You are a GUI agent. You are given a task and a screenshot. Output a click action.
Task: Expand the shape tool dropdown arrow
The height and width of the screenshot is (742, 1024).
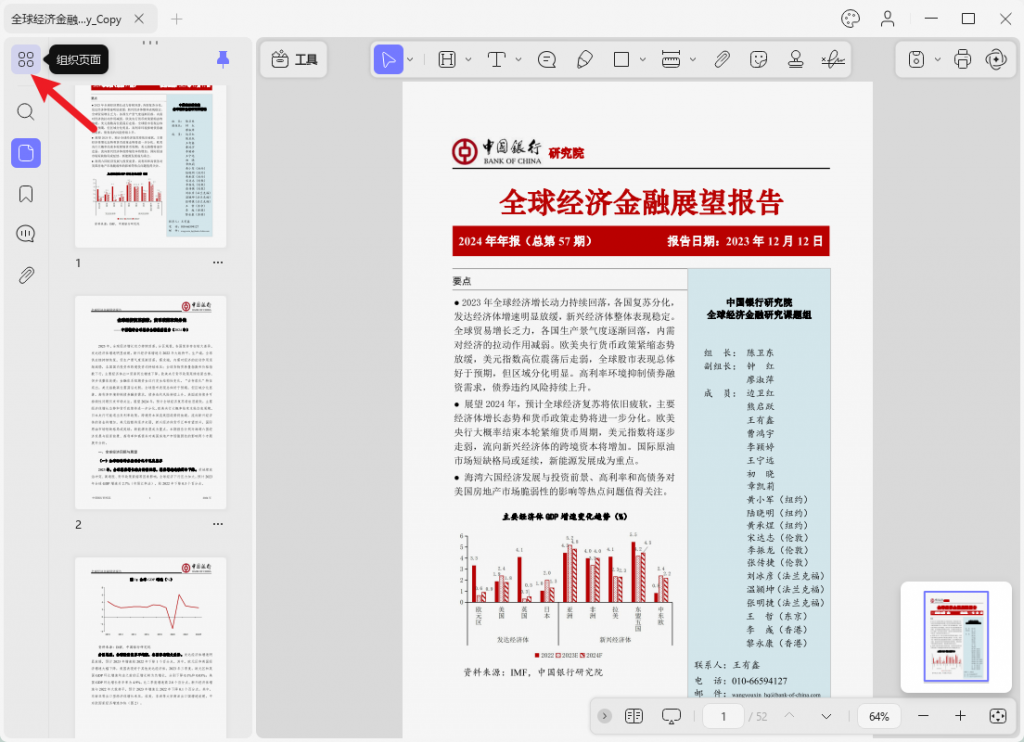[x=643, y=59]
